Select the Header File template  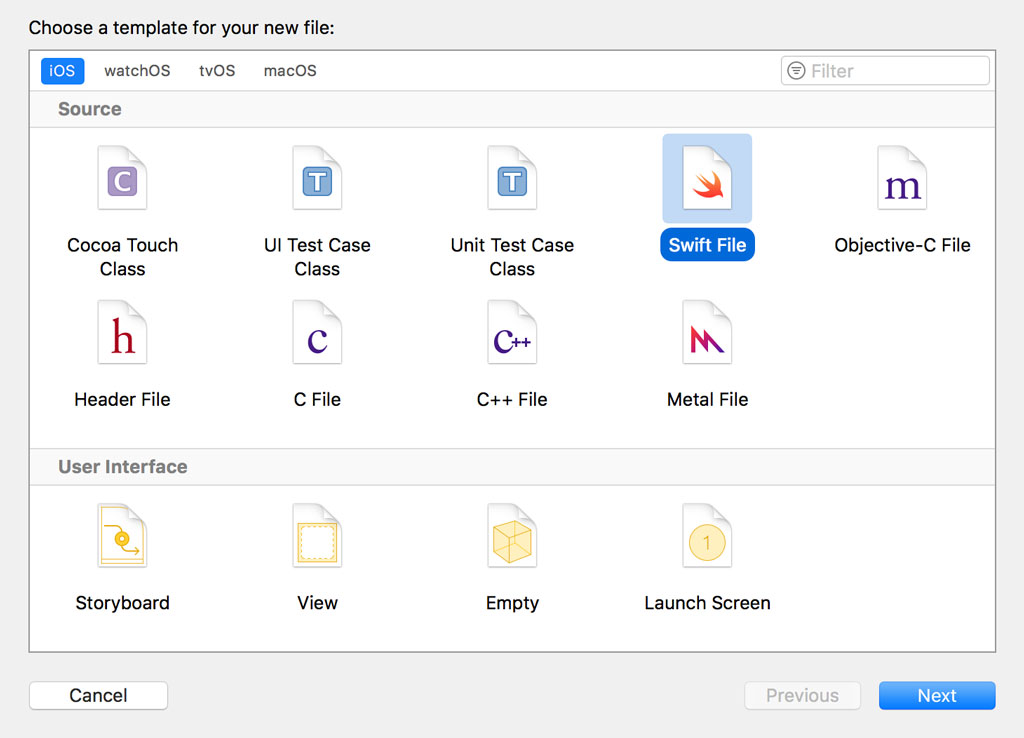(122, 332)
